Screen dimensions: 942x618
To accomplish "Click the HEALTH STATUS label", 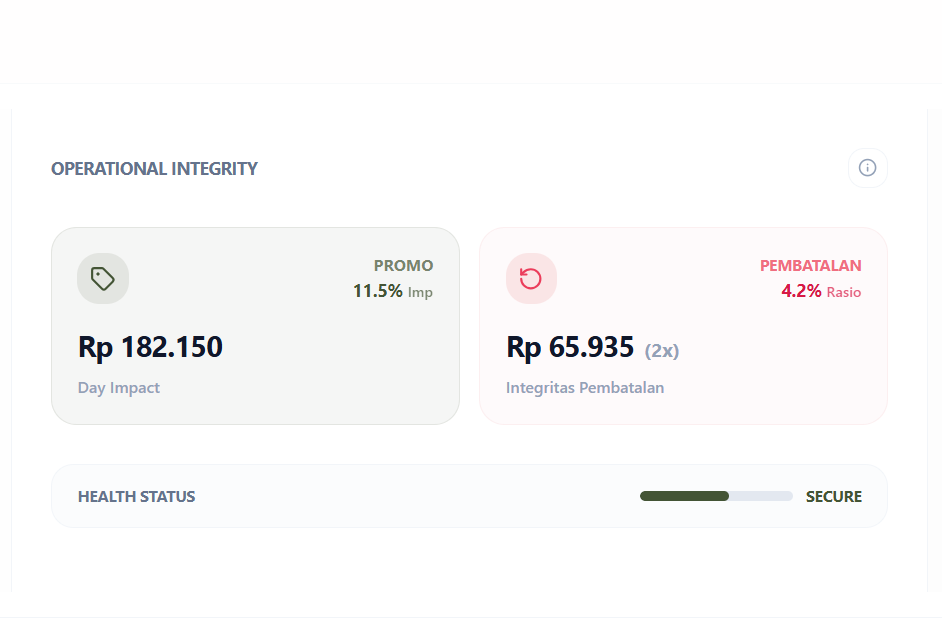I will 136,497.
